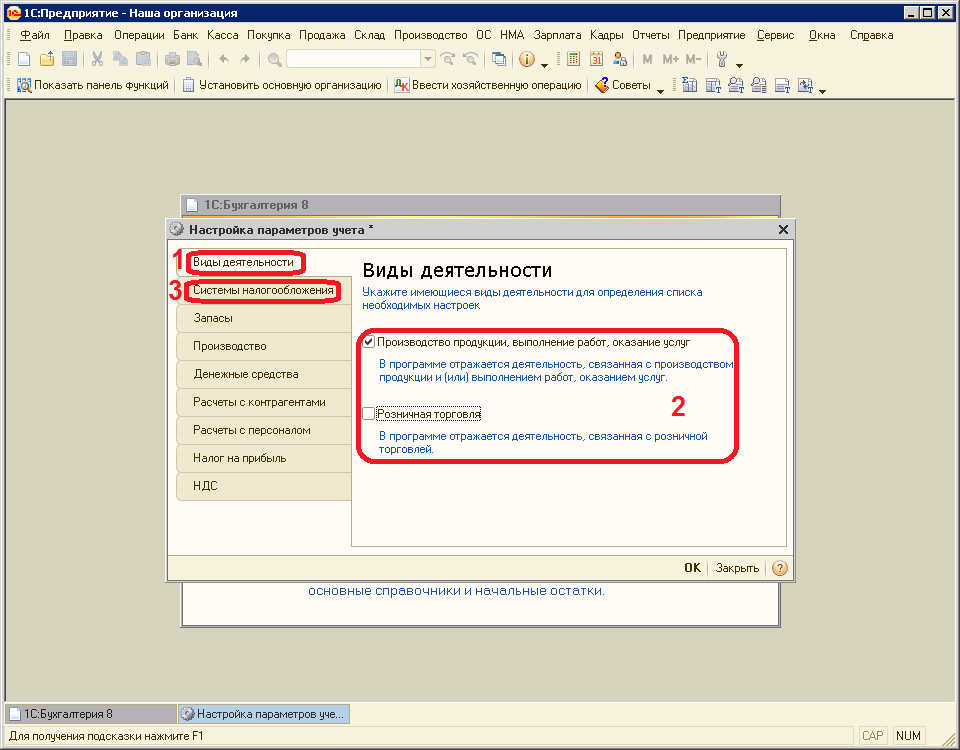Click the Redo arrow icon

tap(245, 59)
